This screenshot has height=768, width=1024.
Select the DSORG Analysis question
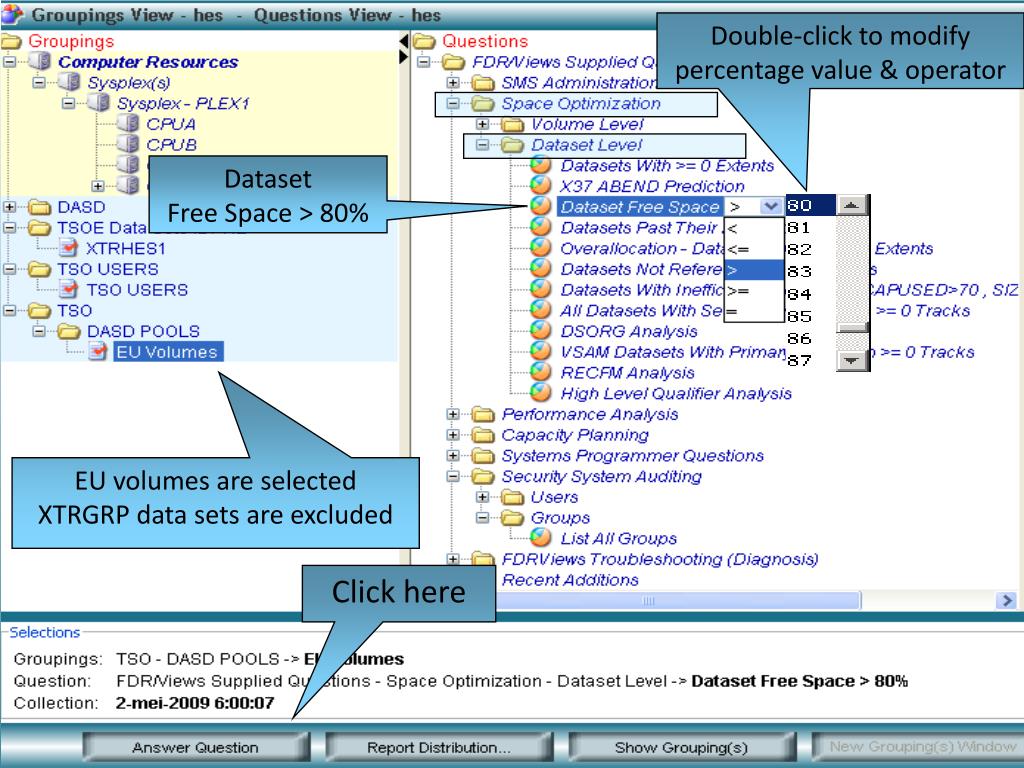point(629,331)
